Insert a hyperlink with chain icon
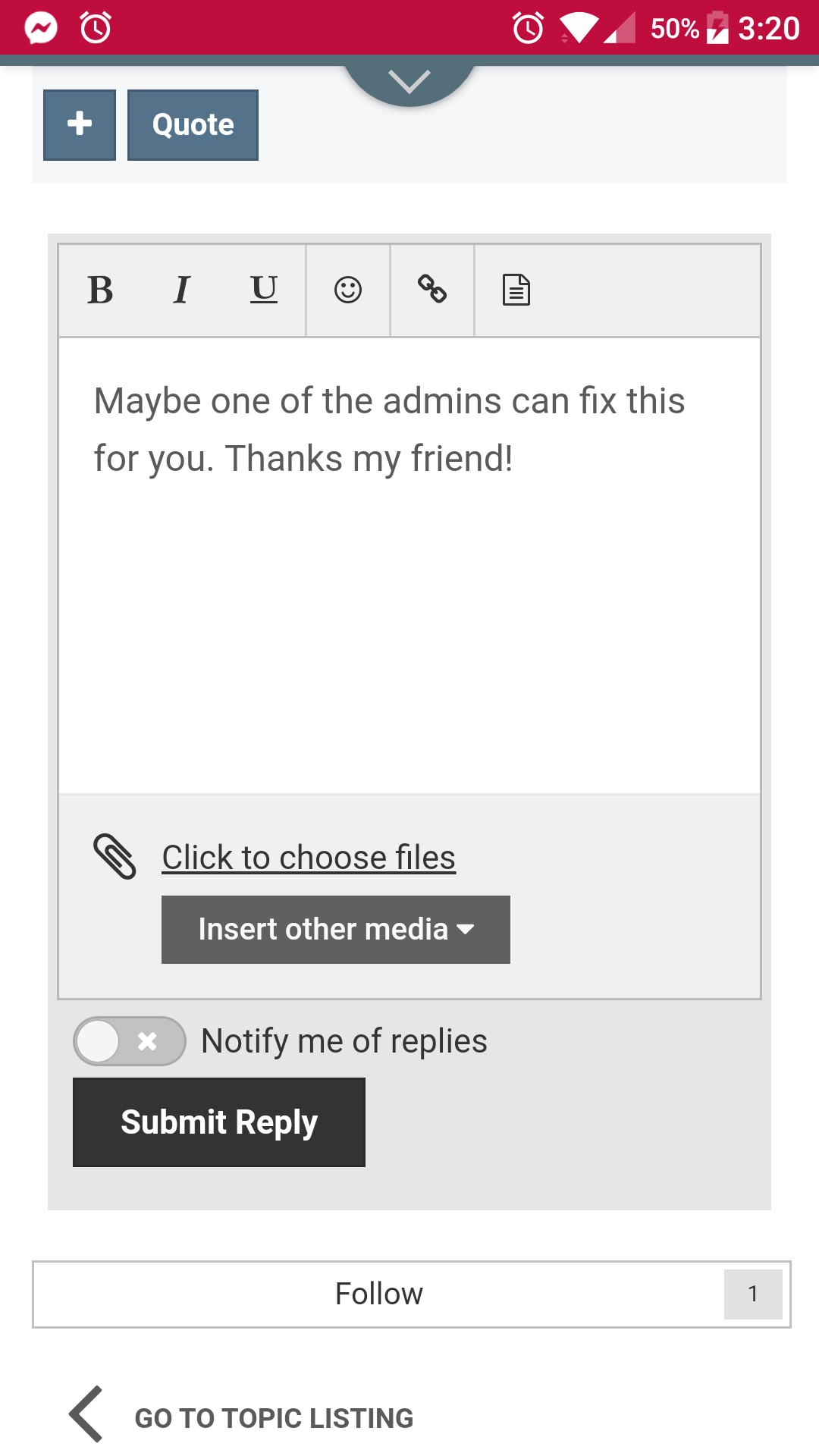 point(432,290)
